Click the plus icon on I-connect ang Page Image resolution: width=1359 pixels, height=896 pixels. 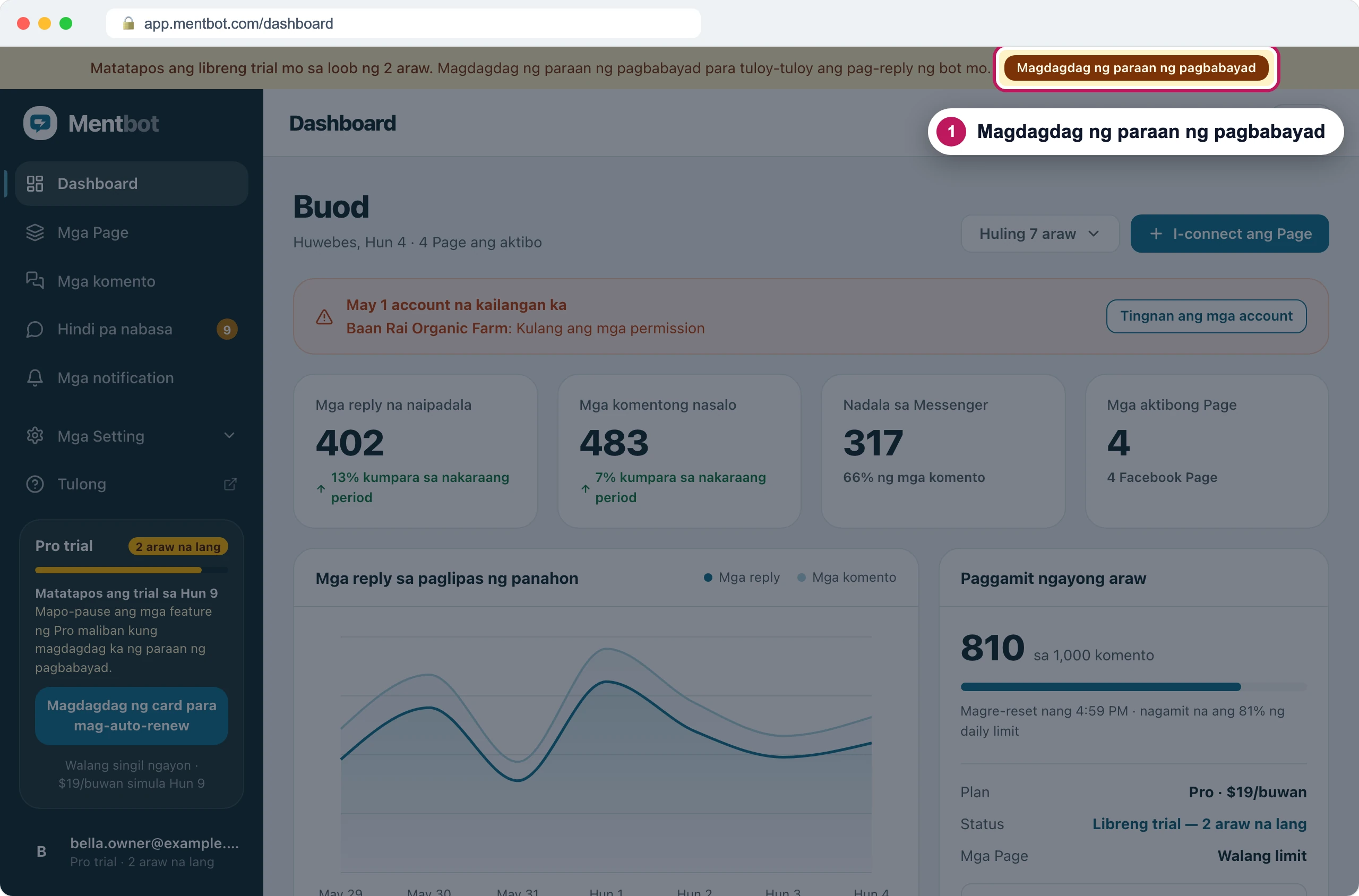(1156, 234)
